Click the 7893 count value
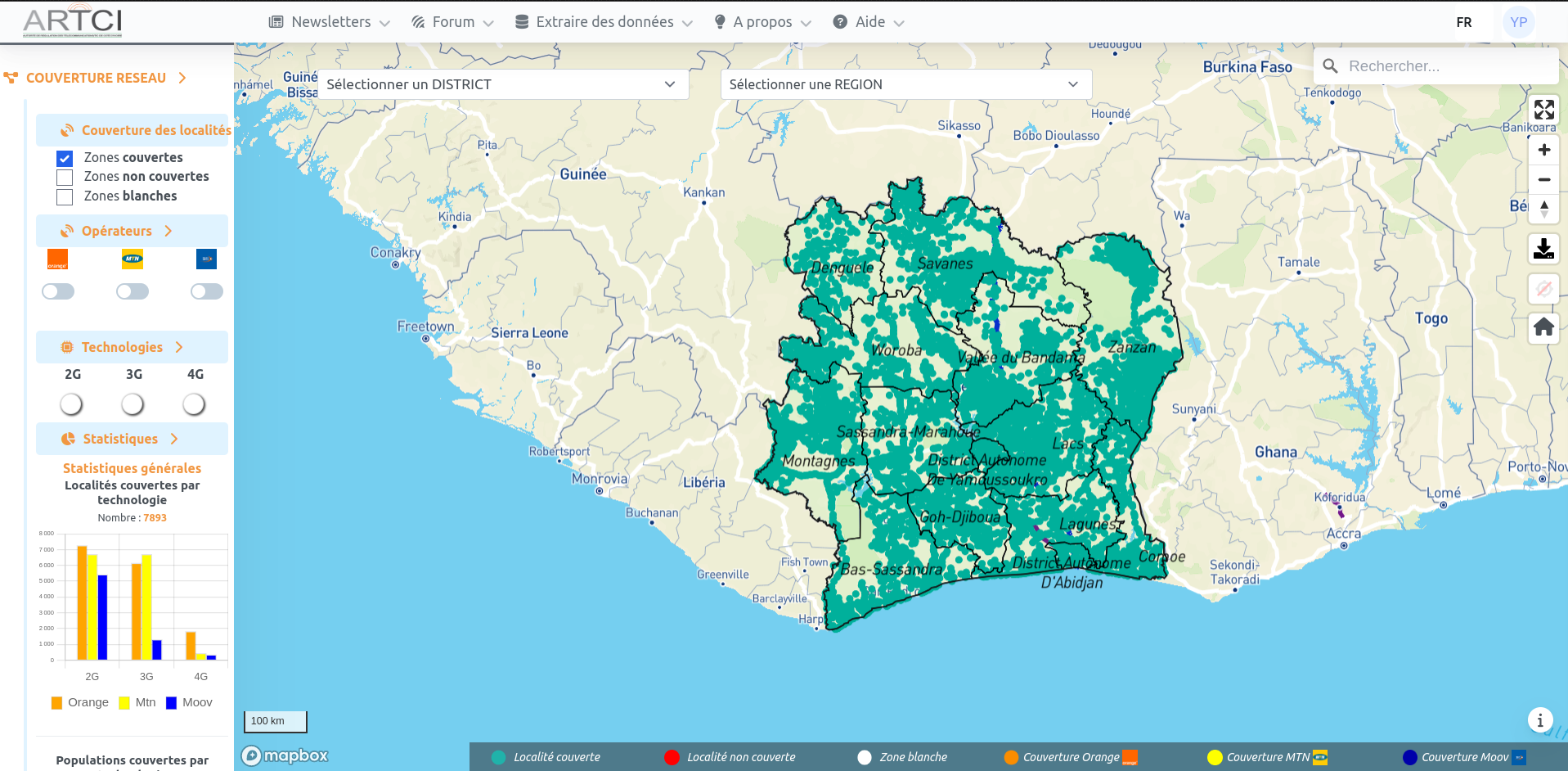This screenshot has height=771, width=1568. tap(155, 517)
